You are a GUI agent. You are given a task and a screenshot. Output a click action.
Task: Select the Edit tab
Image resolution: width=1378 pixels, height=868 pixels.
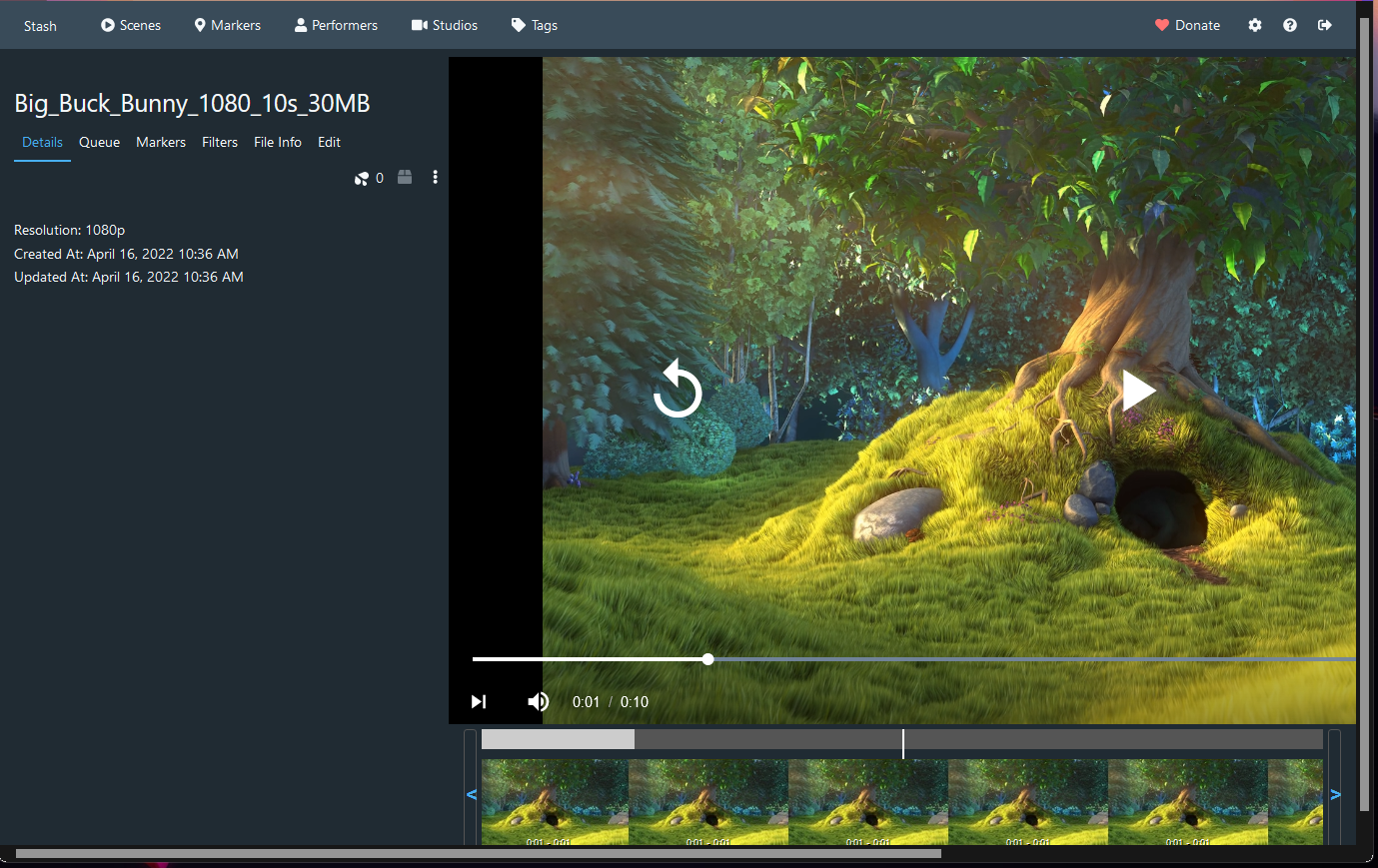coord(329,142)
